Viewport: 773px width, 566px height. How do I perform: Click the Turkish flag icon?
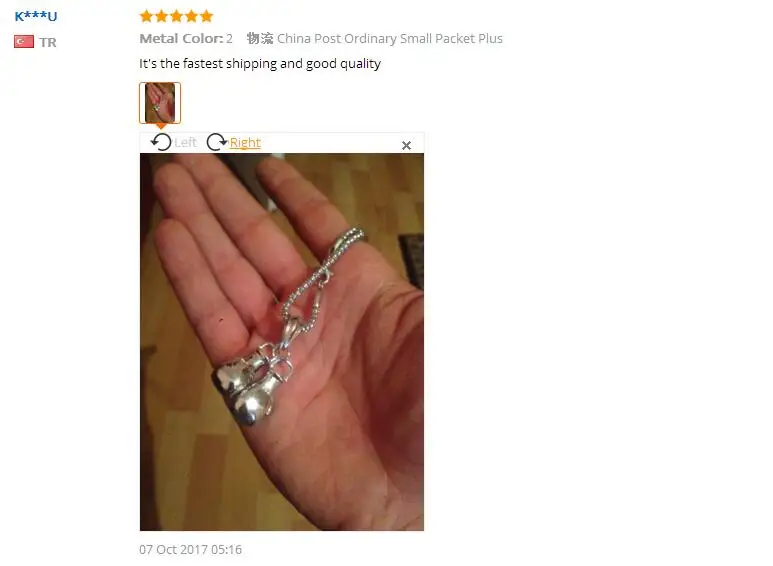click(24, 42)
